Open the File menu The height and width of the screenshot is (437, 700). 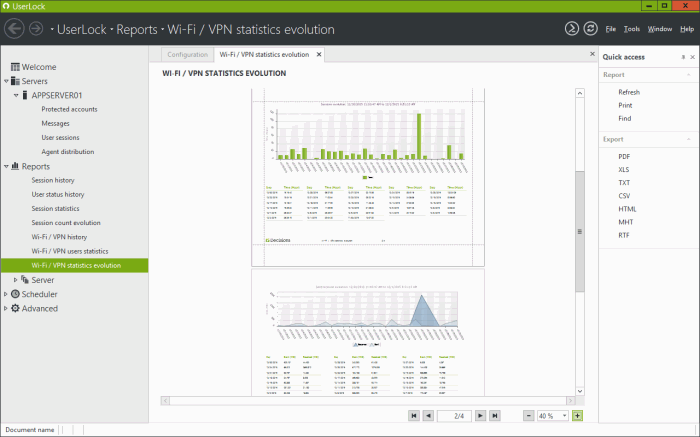610,29
